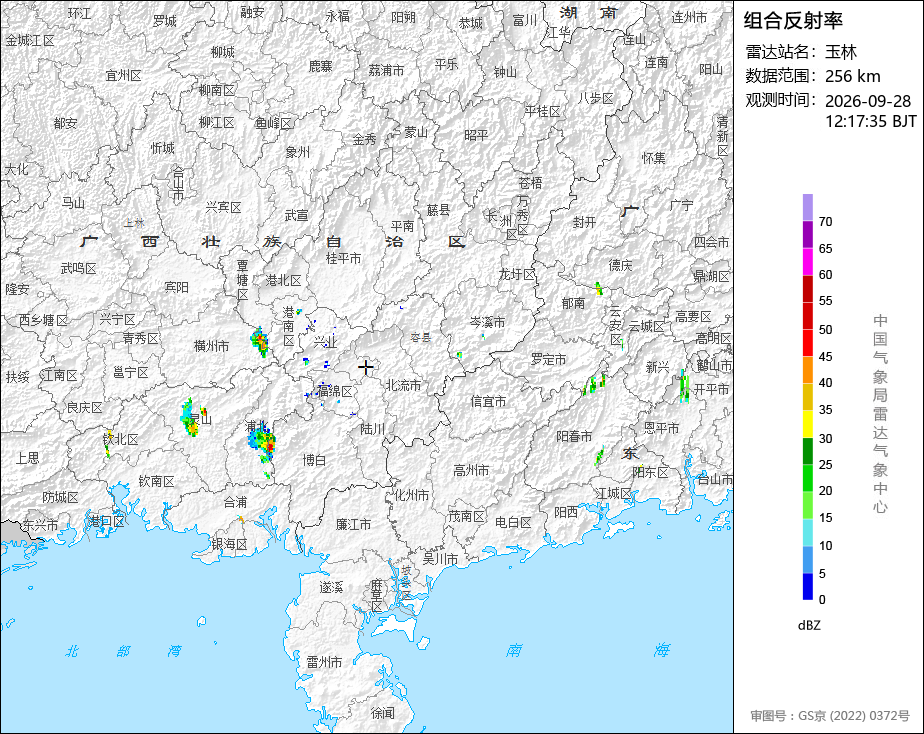Click the 恩平市 map label

point(661,428)
